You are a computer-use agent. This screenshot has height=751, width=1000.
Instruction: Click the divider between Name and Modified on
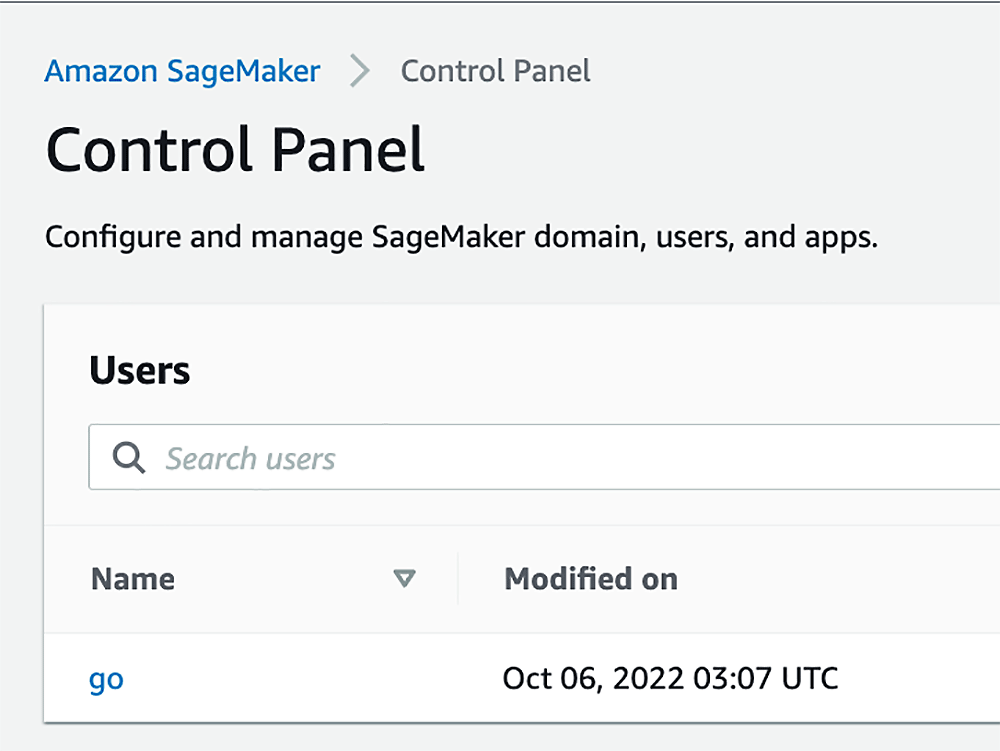[x=458, y=579]
